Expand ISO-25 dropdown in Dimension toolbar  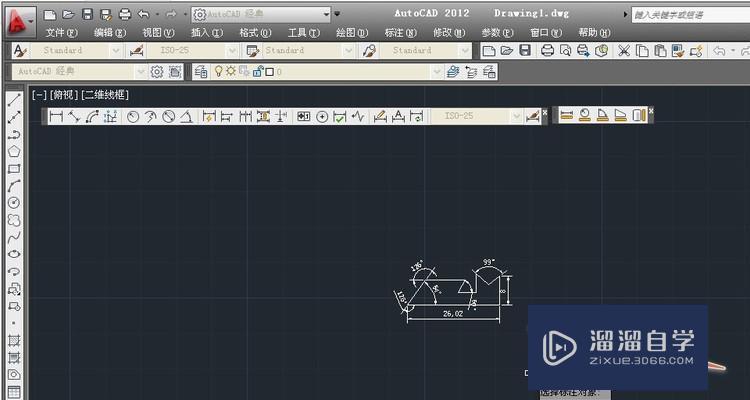pos(516,116)
